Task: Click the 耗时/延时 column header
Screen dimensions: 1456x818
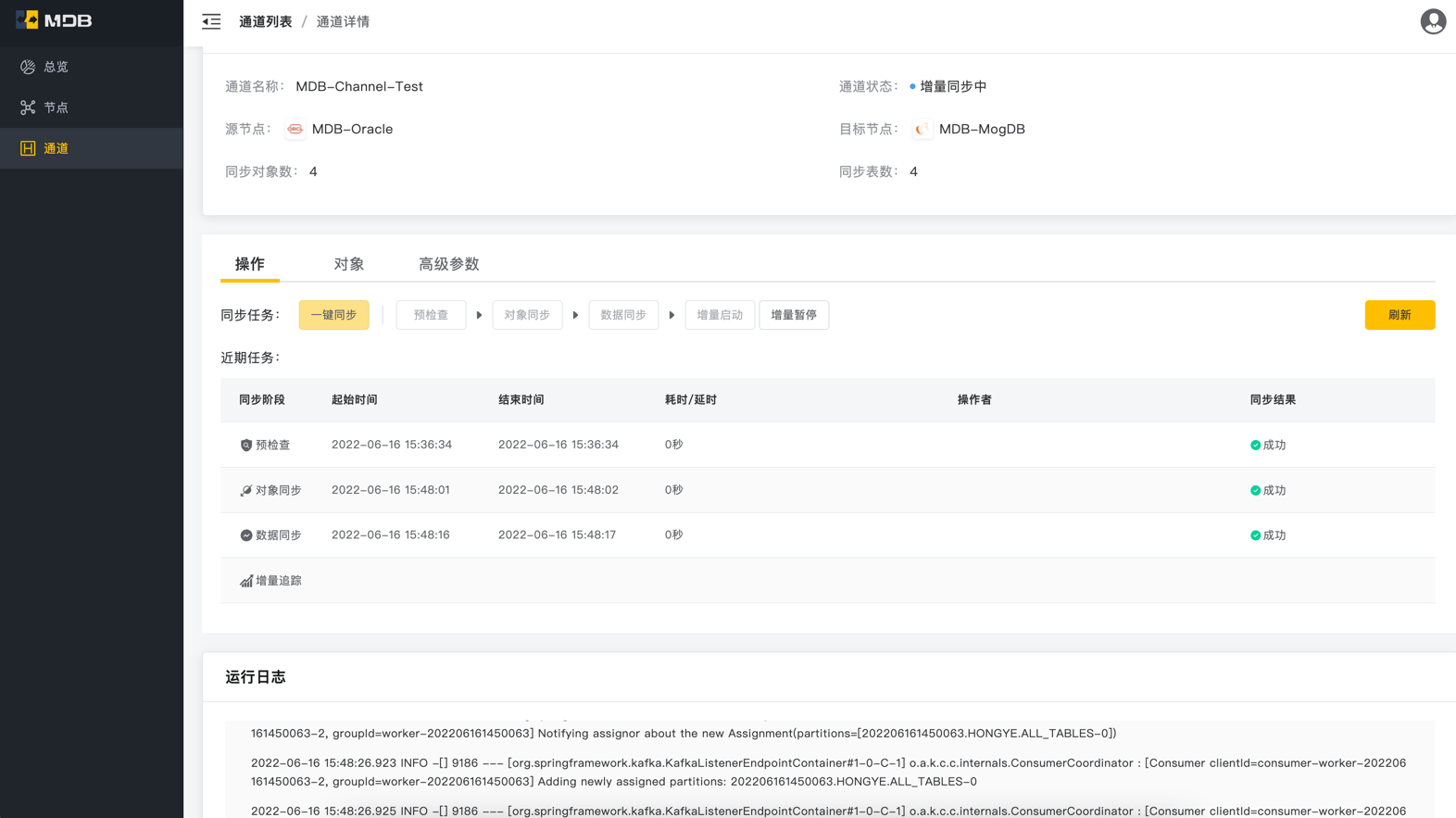Action: coord(691,400)
